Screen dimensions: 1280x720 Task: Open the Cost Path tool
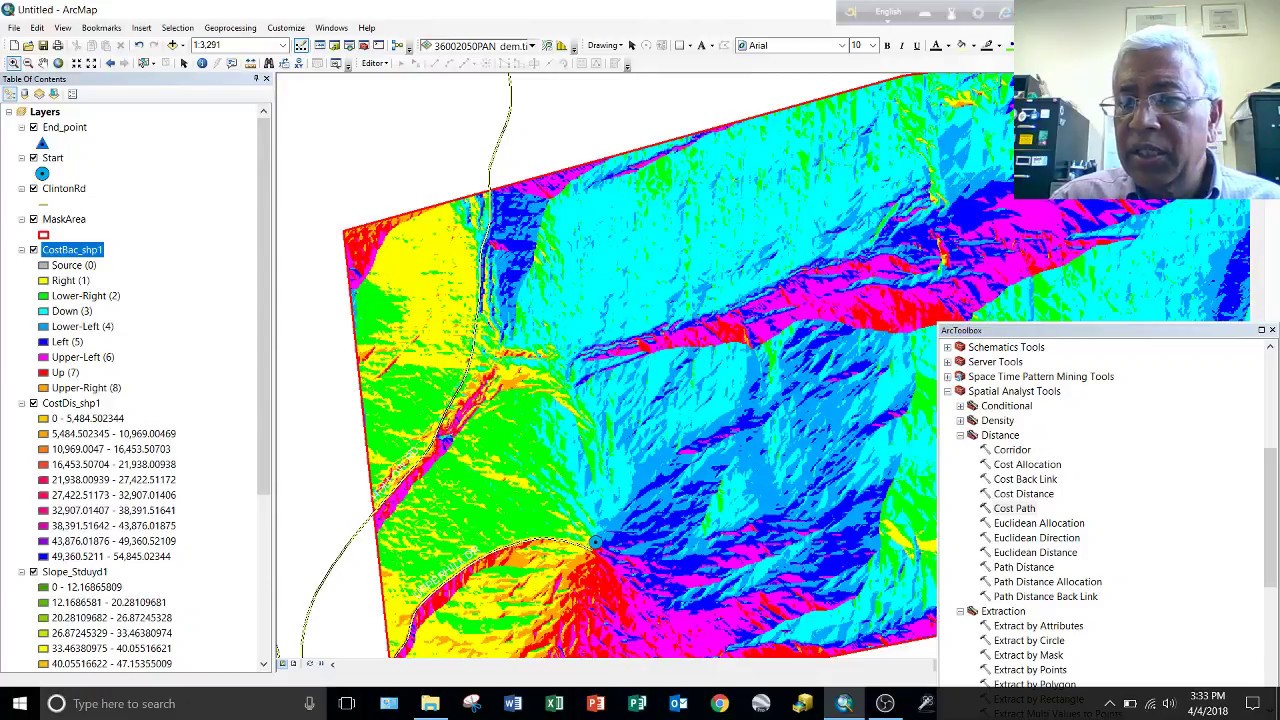pos(1014,509)
